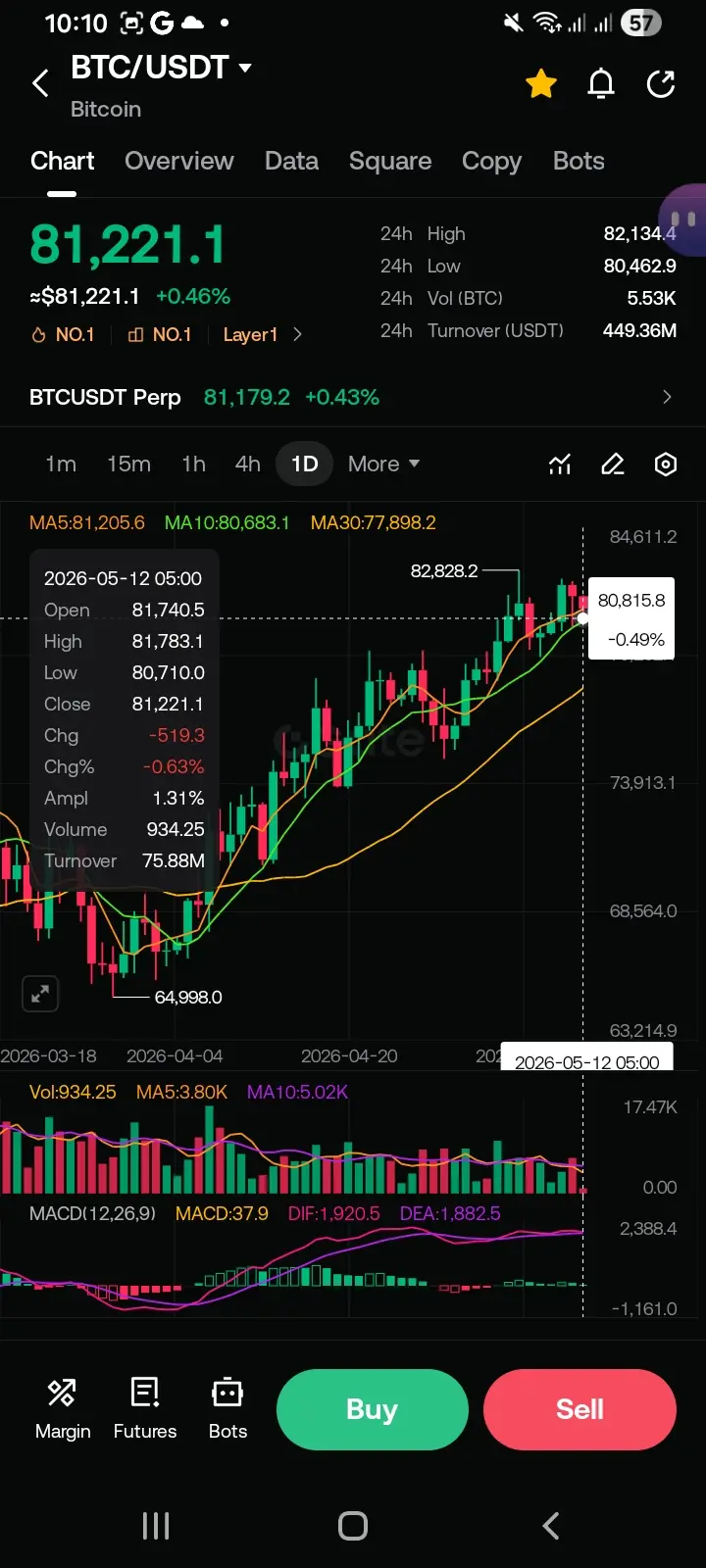706x1568 pixels.
Task: Toggle the yellow favorite star
Action: pyautogui.click(x=541, y=84)
